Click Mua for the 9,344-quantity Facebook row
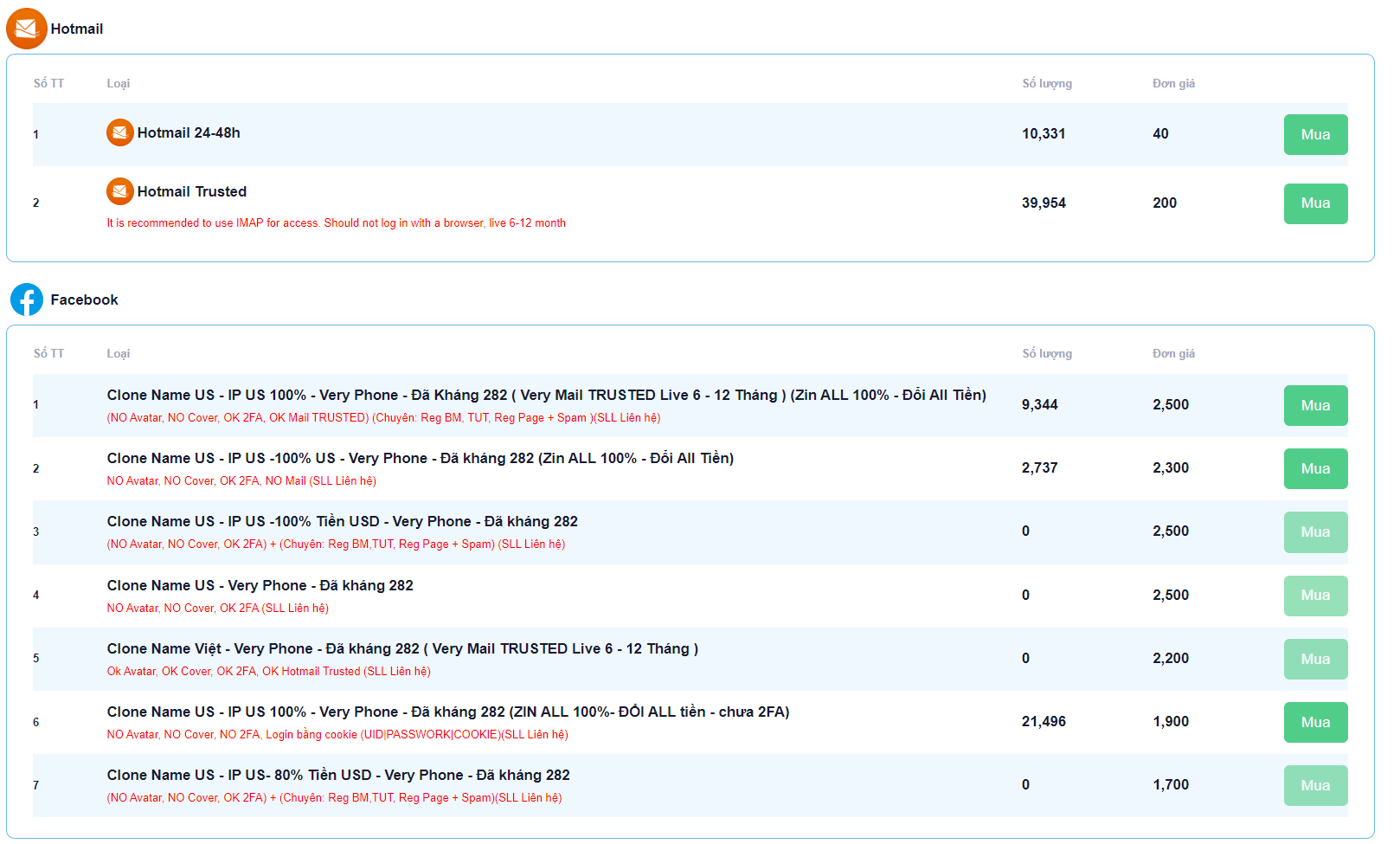Viewport: 1400px width, 844px height. (1315, 405)
